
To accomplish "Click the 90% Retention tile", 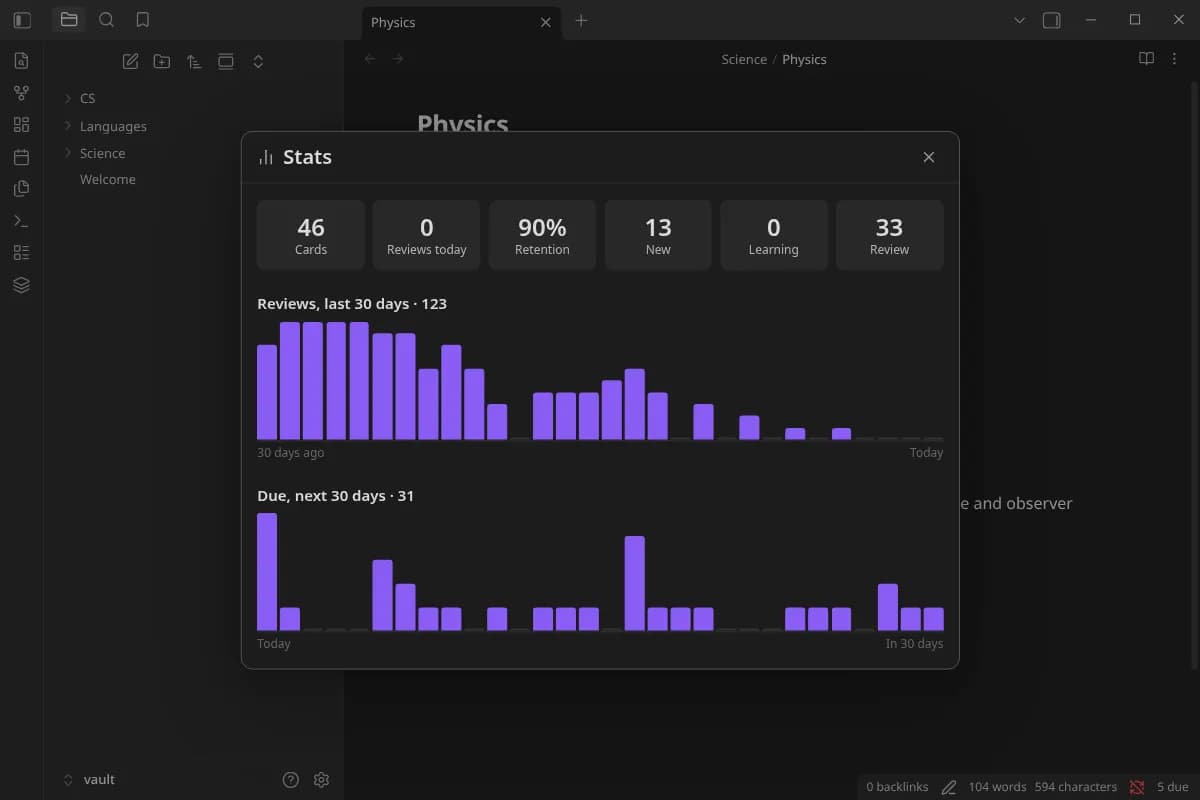I will (x=542, y=235).
